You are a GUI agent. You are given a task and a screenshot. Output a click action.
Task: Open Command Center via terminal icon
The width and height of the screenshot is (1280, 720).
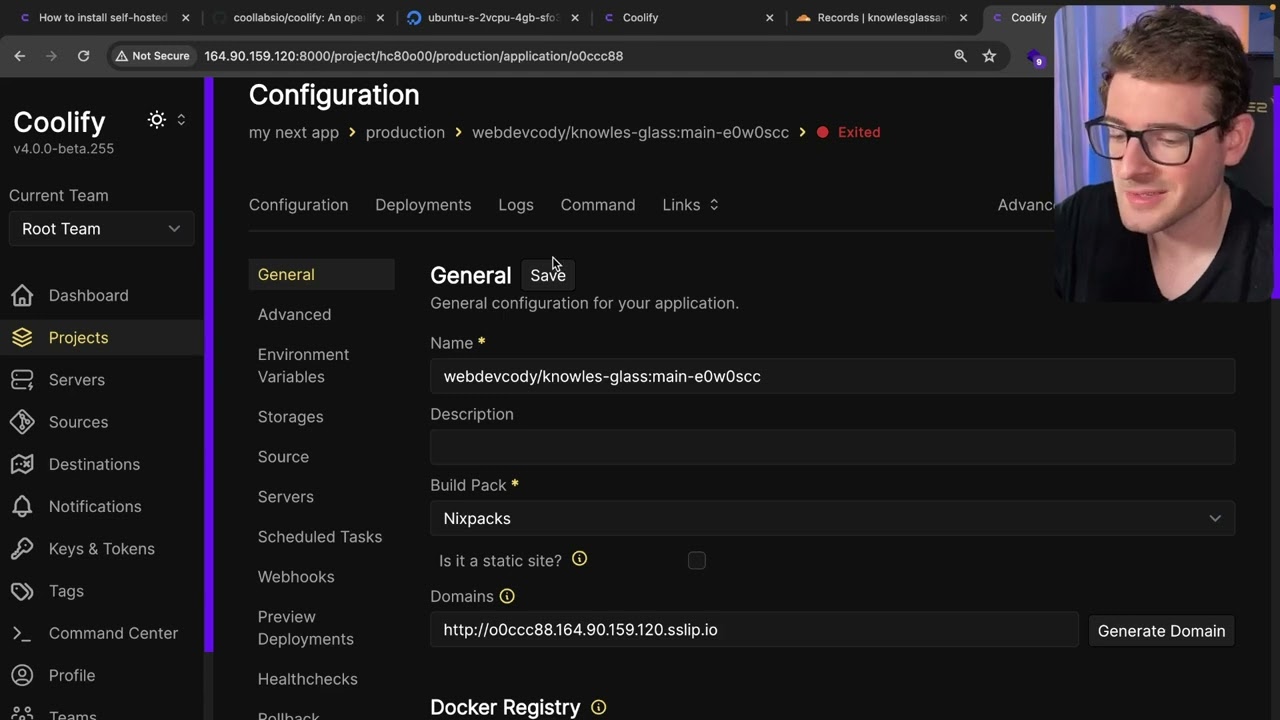point(22,633)
